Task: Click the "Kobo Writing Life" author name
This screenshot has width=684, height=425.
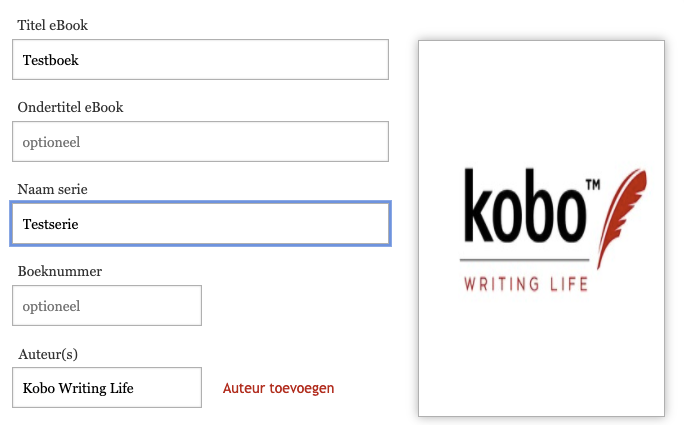Action: click(78, 388)
